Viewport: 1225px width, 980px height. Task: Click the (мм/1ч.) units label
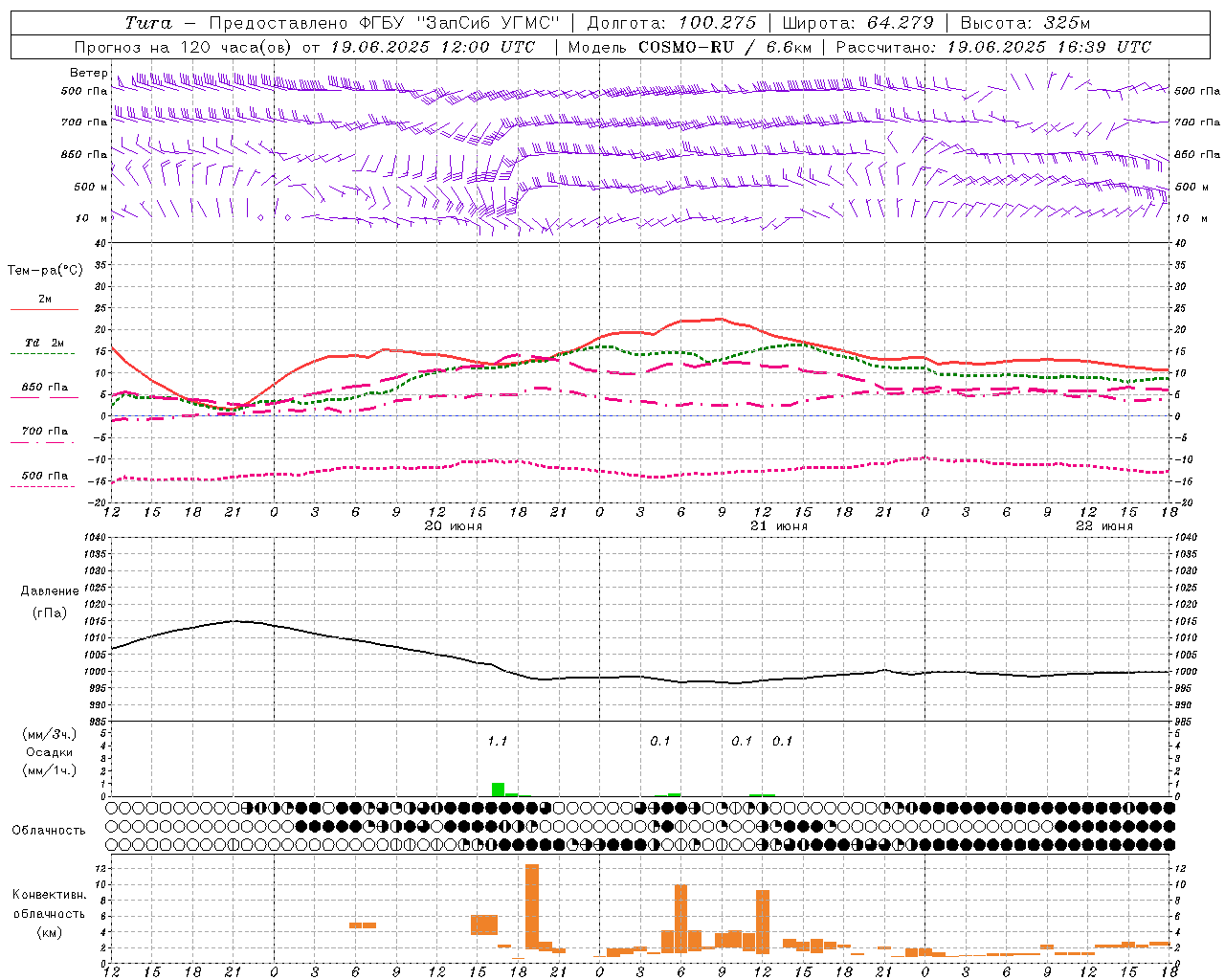[x=50, y=770]
